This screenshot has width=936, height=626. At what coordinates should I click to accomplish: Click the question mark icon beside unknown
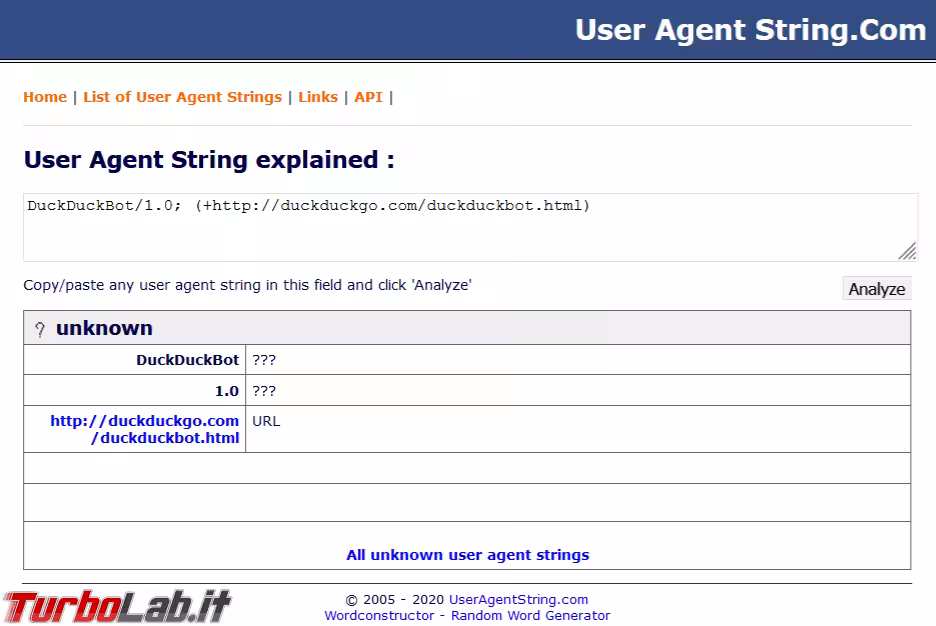(40, 329)
